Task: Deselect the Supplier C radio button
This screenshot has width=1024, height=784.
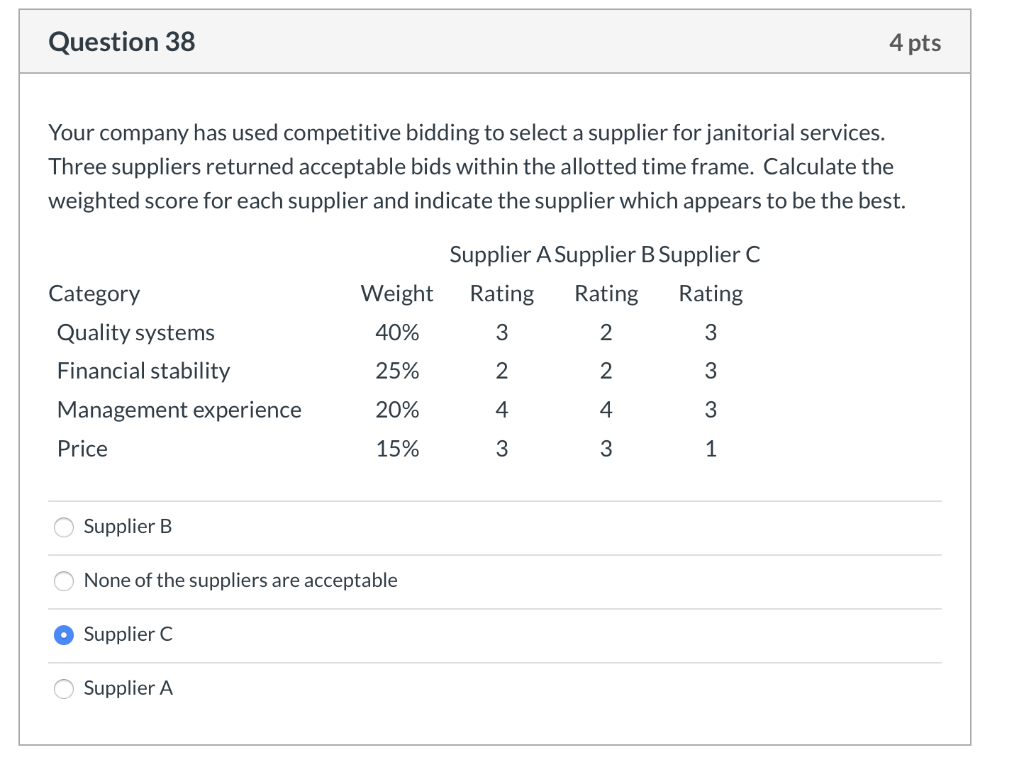Action: click(x=63, y=634)
